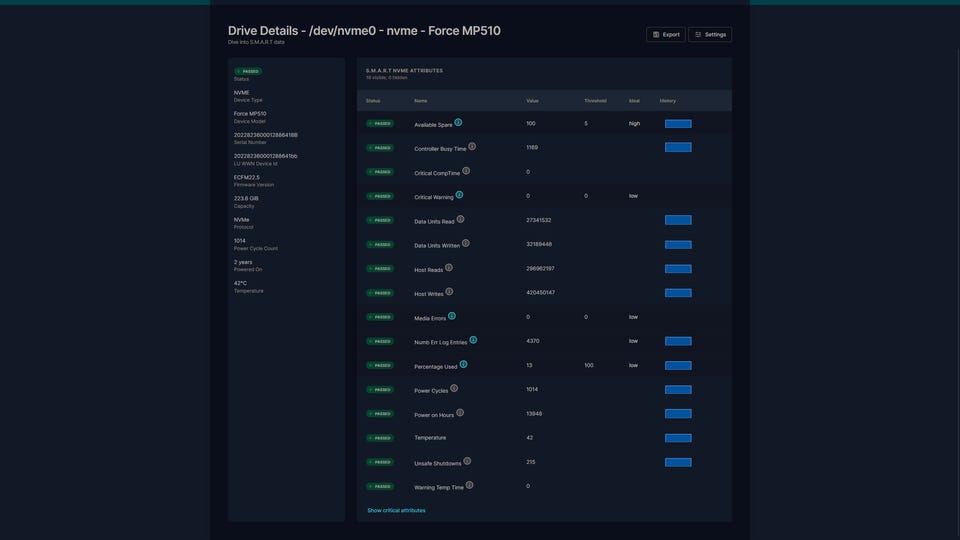
Task: Click info icon next to Available Spare
Action: (x=458, y=123)
